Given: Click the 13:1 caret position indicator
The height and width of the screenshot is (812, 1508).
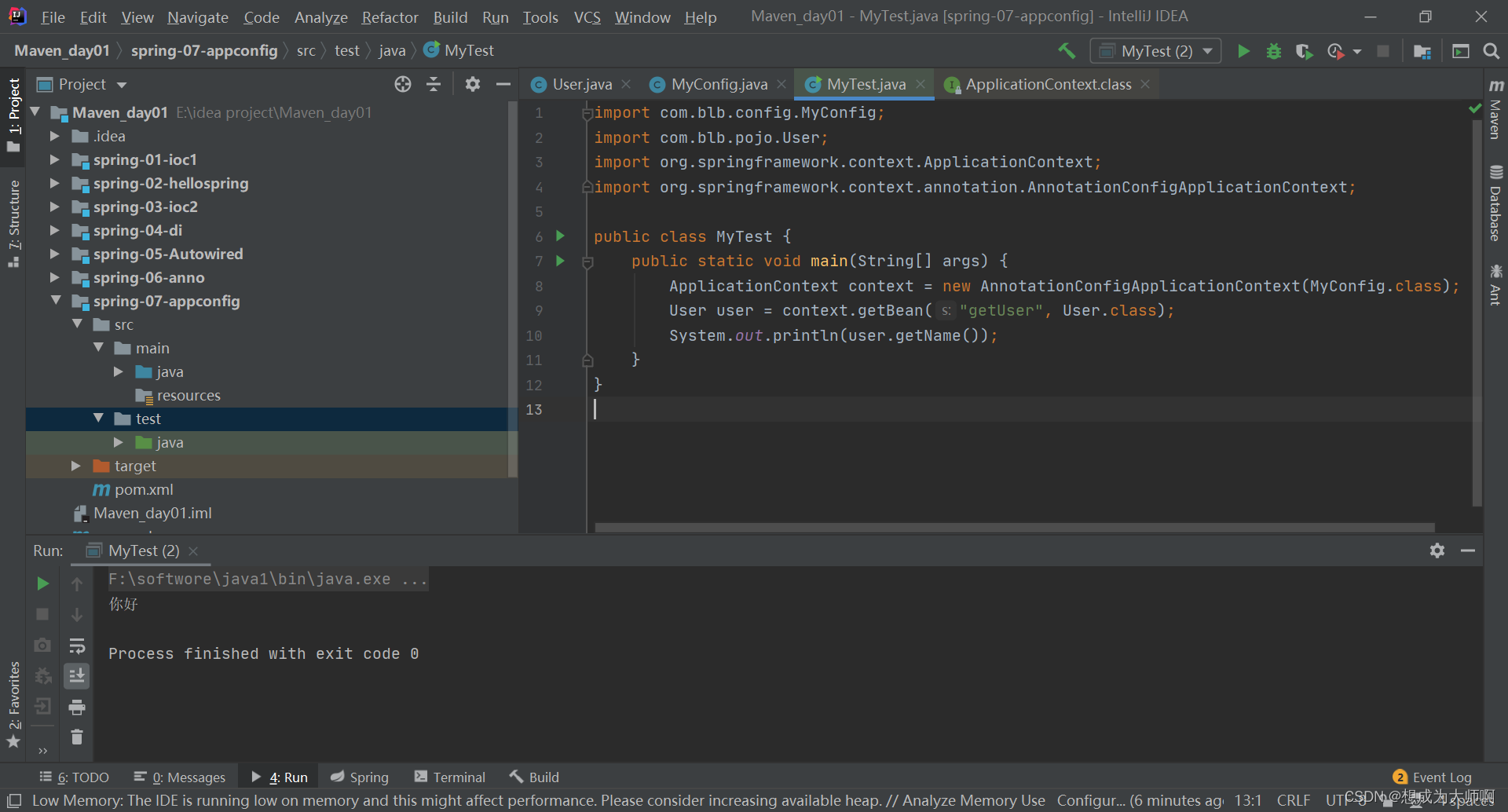Looking at the screenshot, I should point(1248,800).
